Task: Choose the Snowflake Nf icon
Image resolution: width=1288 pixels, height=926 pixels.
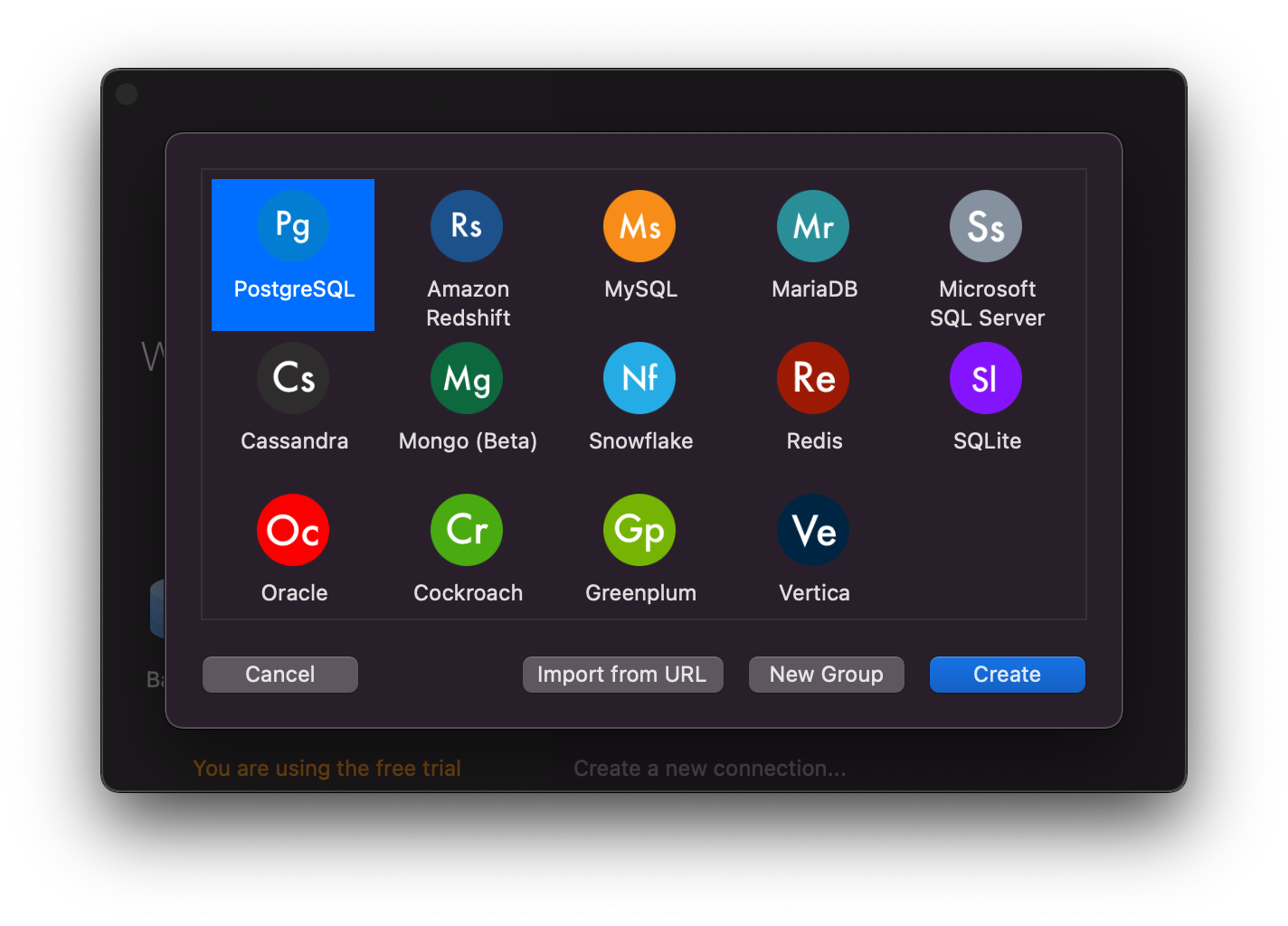Action: click(639, 378)
